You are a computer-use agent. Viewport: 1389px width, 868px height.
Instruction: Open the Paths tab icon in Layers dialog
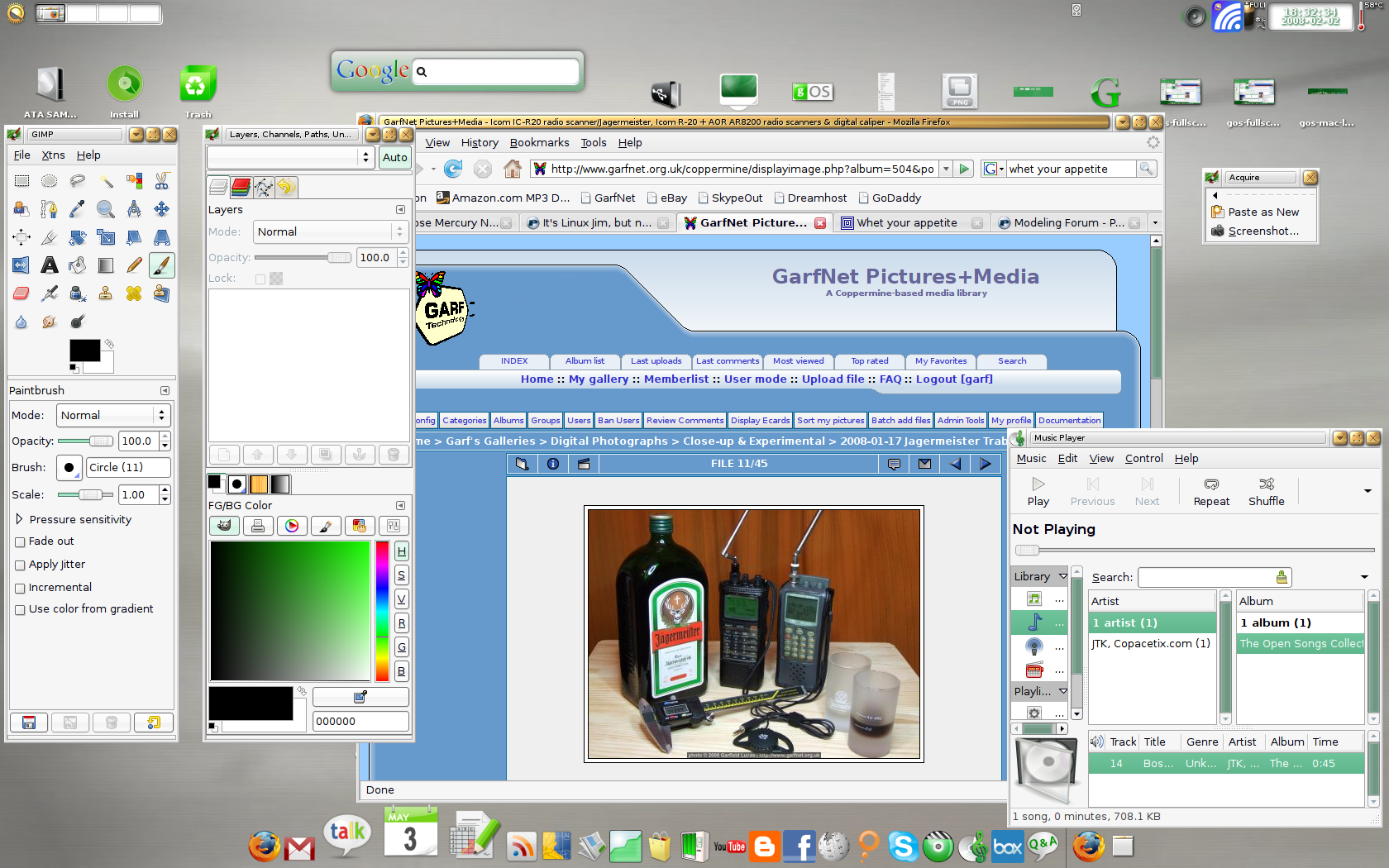(x=264, y=187)
